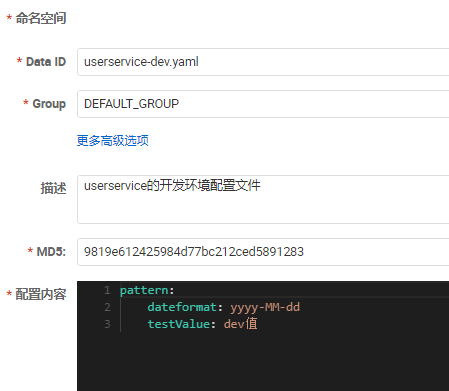Image resolution: width=449 pixels, height=391 pixels.
Task: Open the 更多高级选项 link
Action: (x=113, y=140)
